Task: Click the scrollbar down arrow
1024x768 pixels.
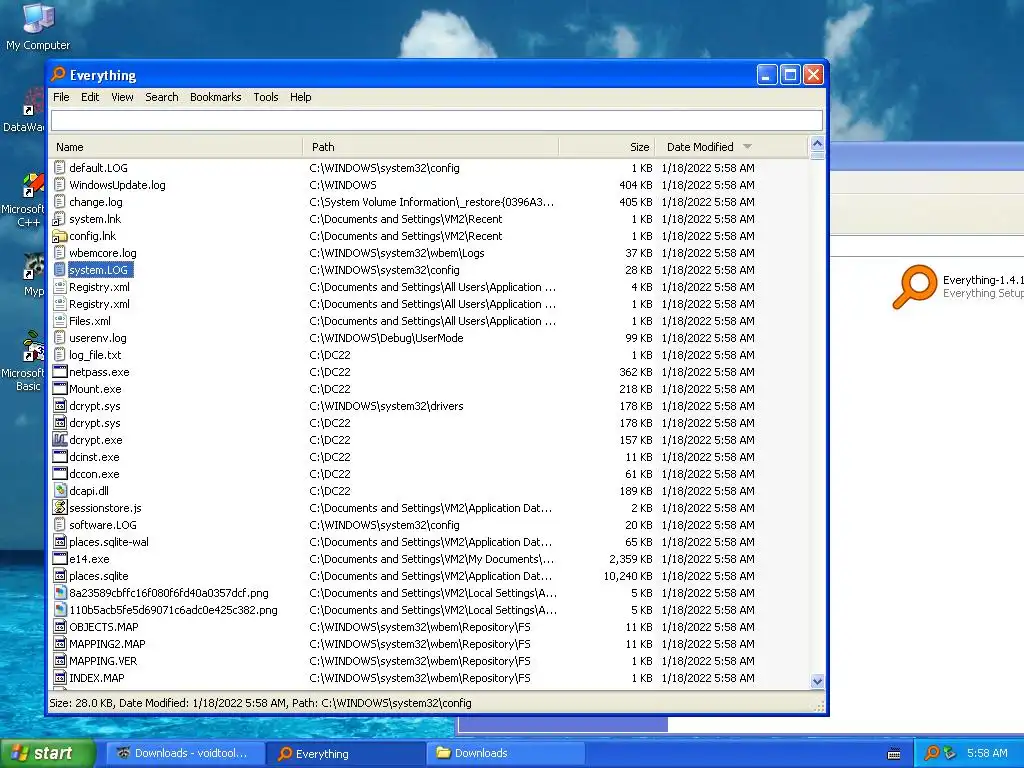Action: [817, 681]
